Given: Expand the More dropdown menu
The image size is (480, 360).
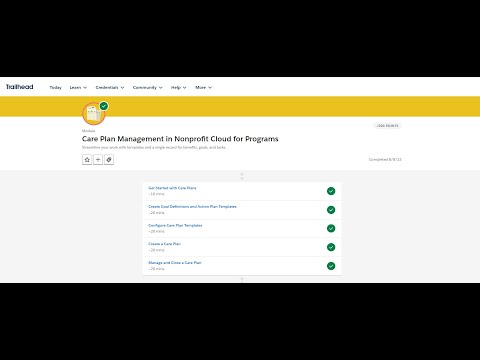Looking at the screenshot, I should (203, 88).
